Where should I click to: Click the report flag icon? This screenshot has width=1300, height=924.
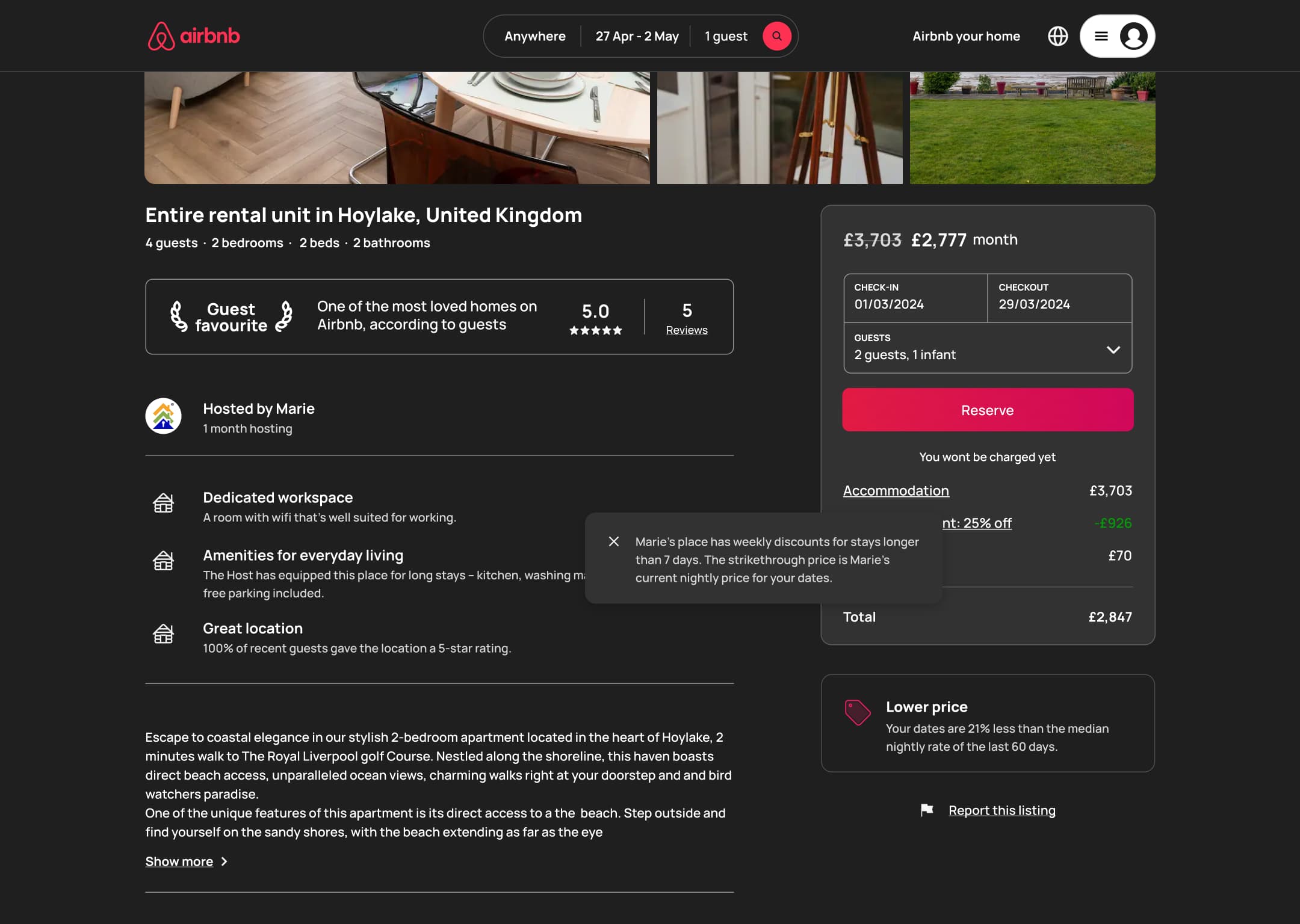(x=927, y=810)
